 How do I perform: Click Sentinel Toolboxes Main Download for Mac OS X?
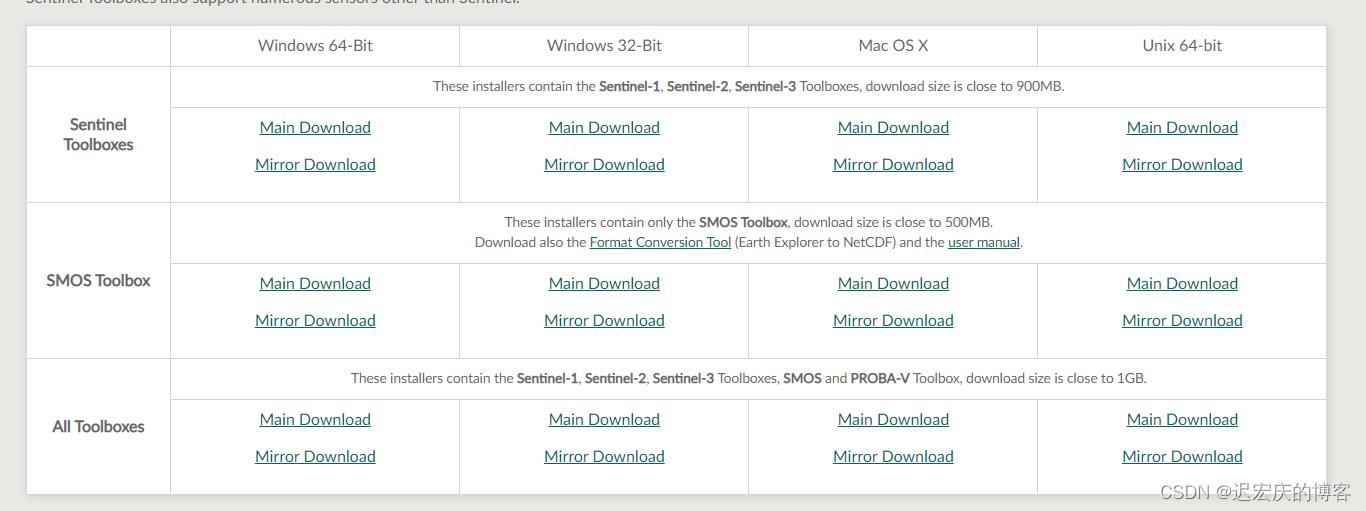tap(893, 127)
